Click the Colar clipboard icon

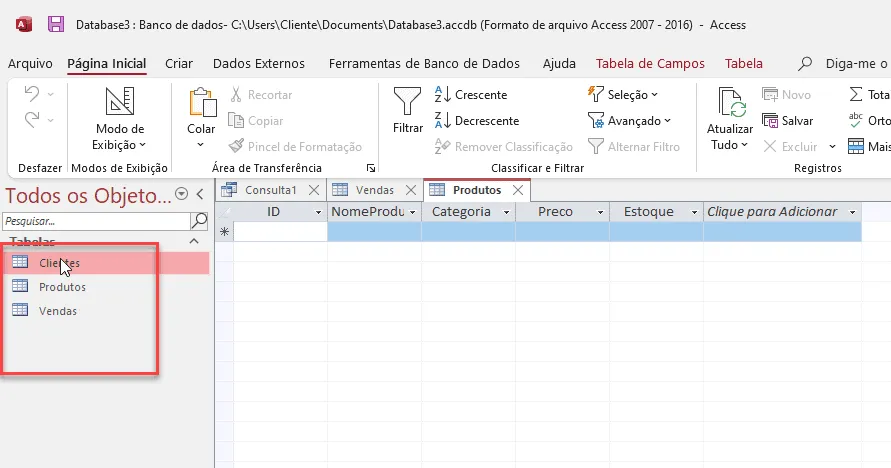(x=202, y=102)
